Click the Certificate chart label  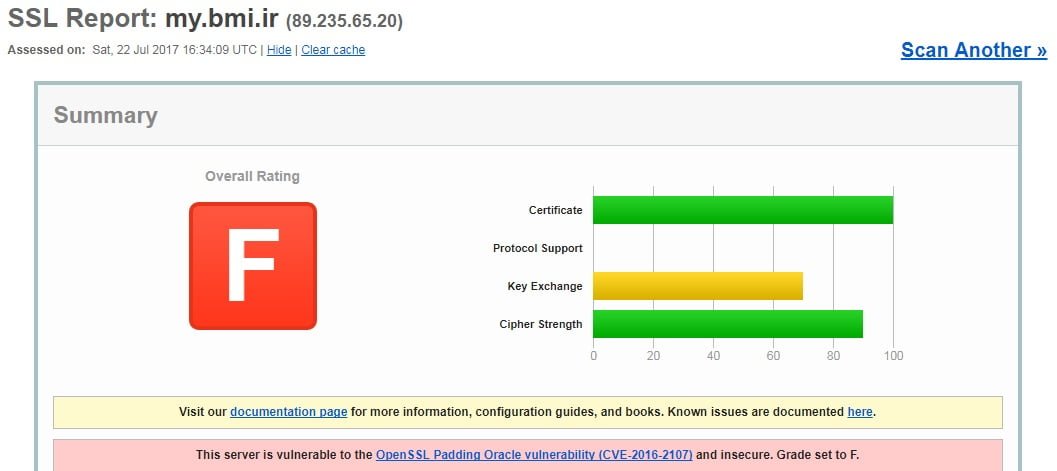[555, 210]
